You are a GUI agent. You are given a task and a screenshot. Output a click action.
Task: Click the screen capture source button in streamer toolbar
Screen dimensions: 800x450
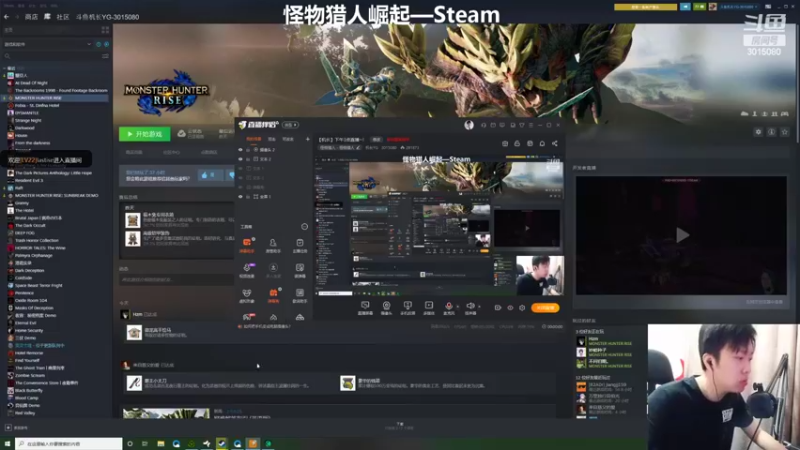tap(365, 307)
